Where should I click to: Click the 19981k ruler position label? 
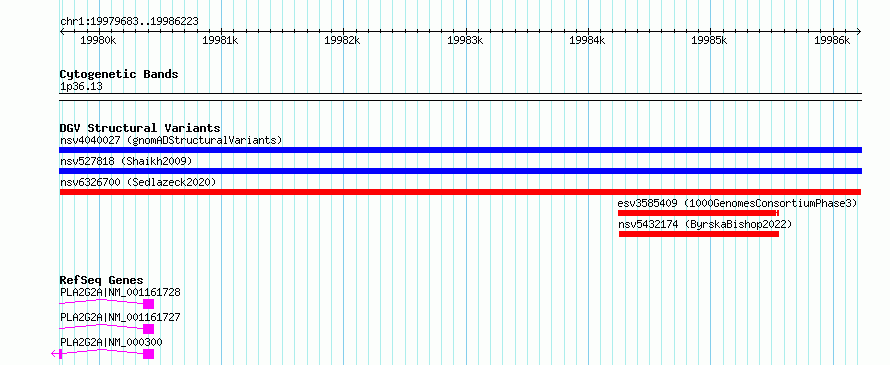(220, 40)
